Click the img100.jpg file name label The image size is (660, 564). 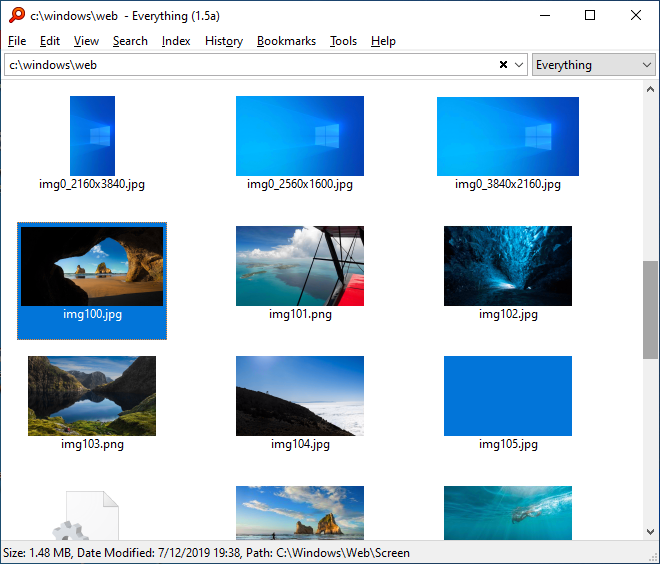pyautogui.click(x=92, y=314)
